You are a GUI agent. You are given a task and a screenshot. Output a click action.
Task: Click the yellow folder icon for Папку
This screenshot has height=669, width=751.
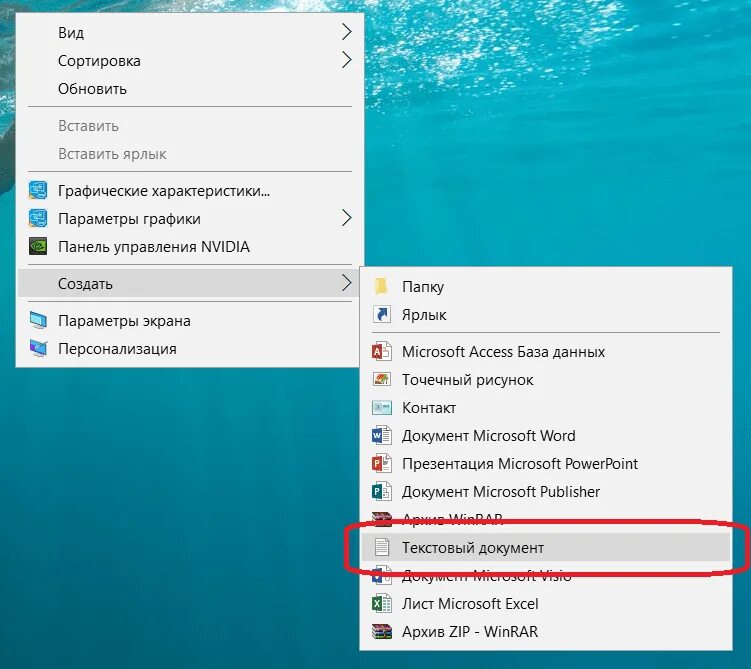(381, 286)
